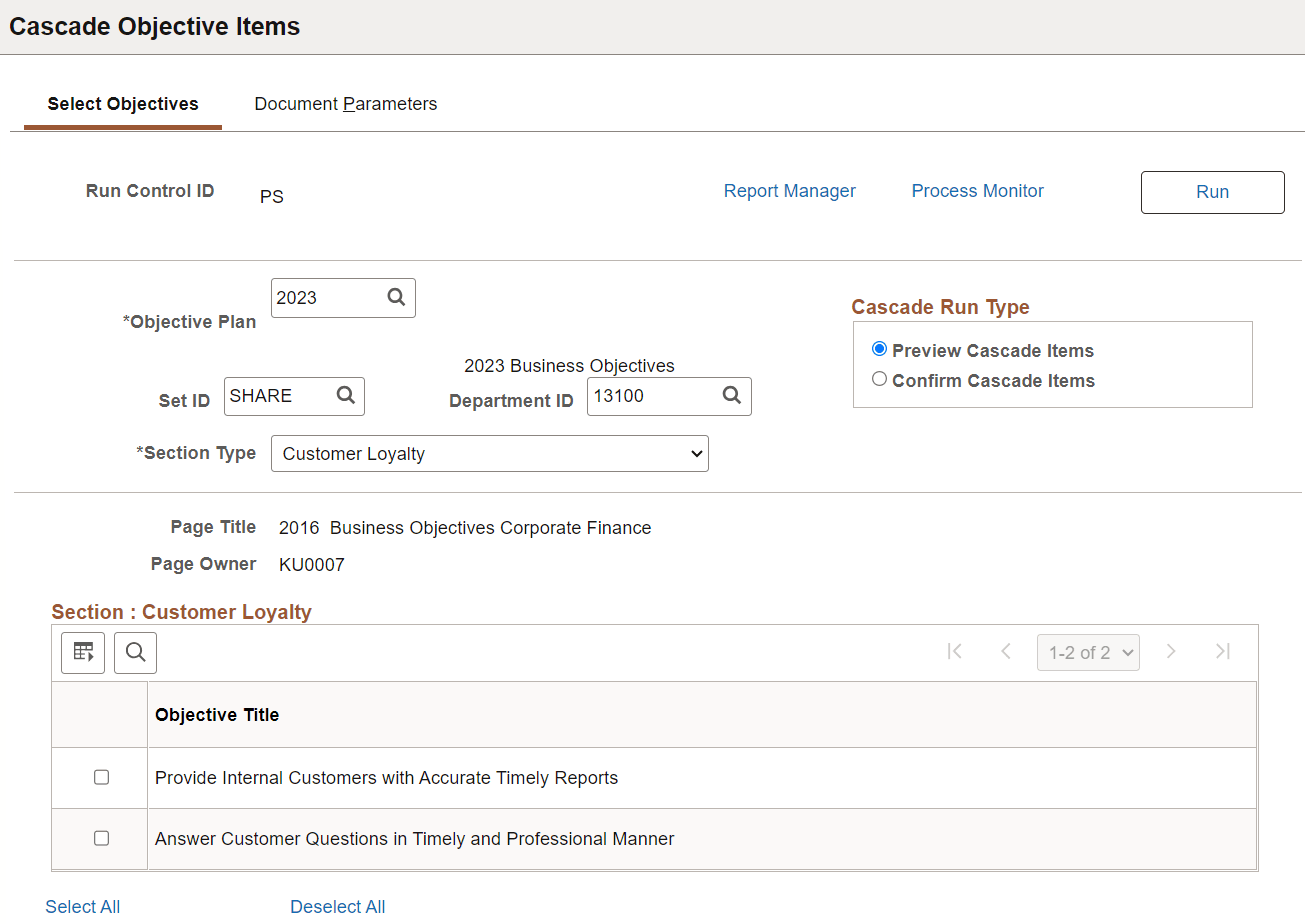Expand the Section Type dropdown
Screen dimensions: 1305x924
coord(489,453)
